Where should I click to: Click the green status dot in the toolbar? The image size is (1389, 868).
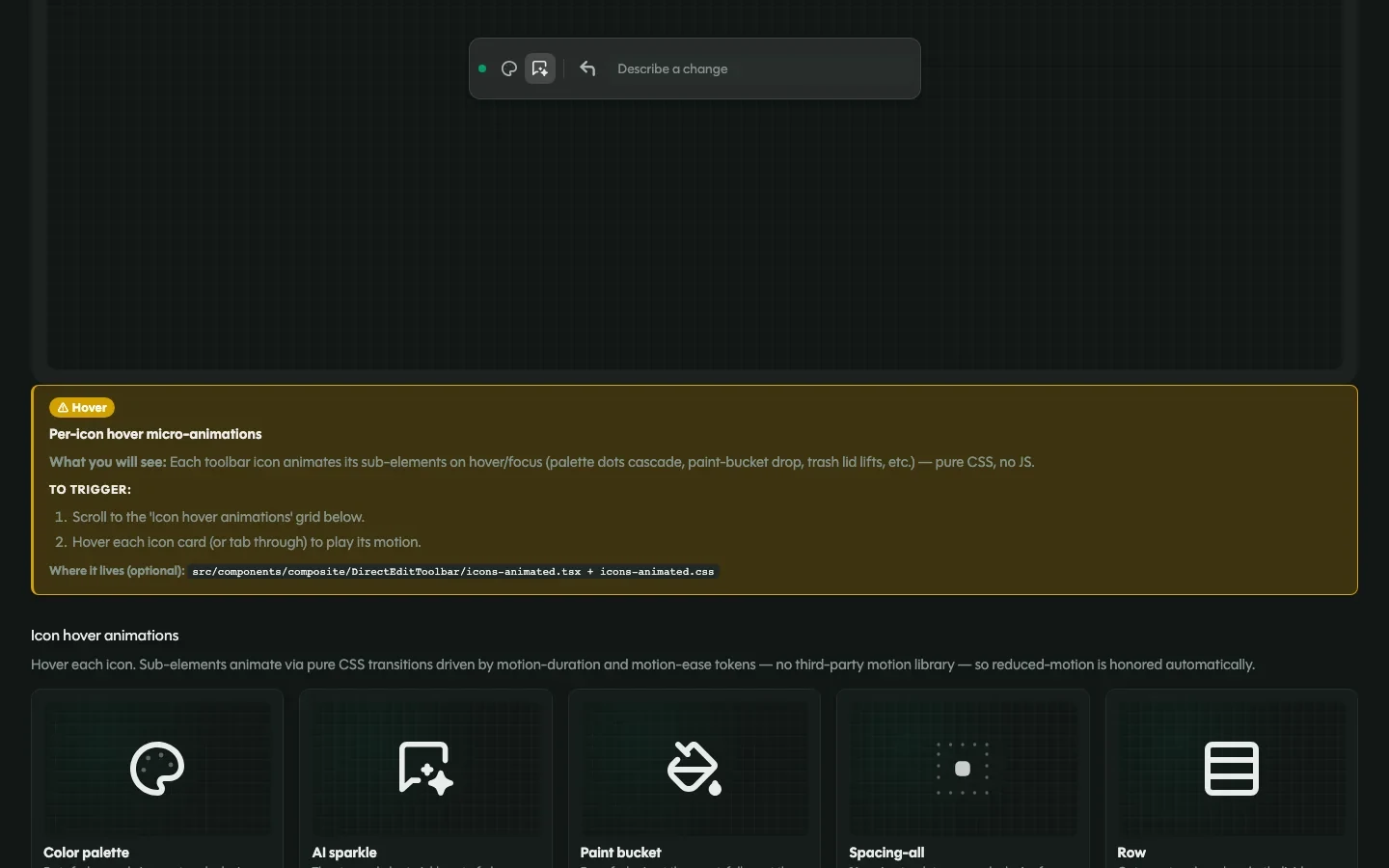(x=482, y=68)
